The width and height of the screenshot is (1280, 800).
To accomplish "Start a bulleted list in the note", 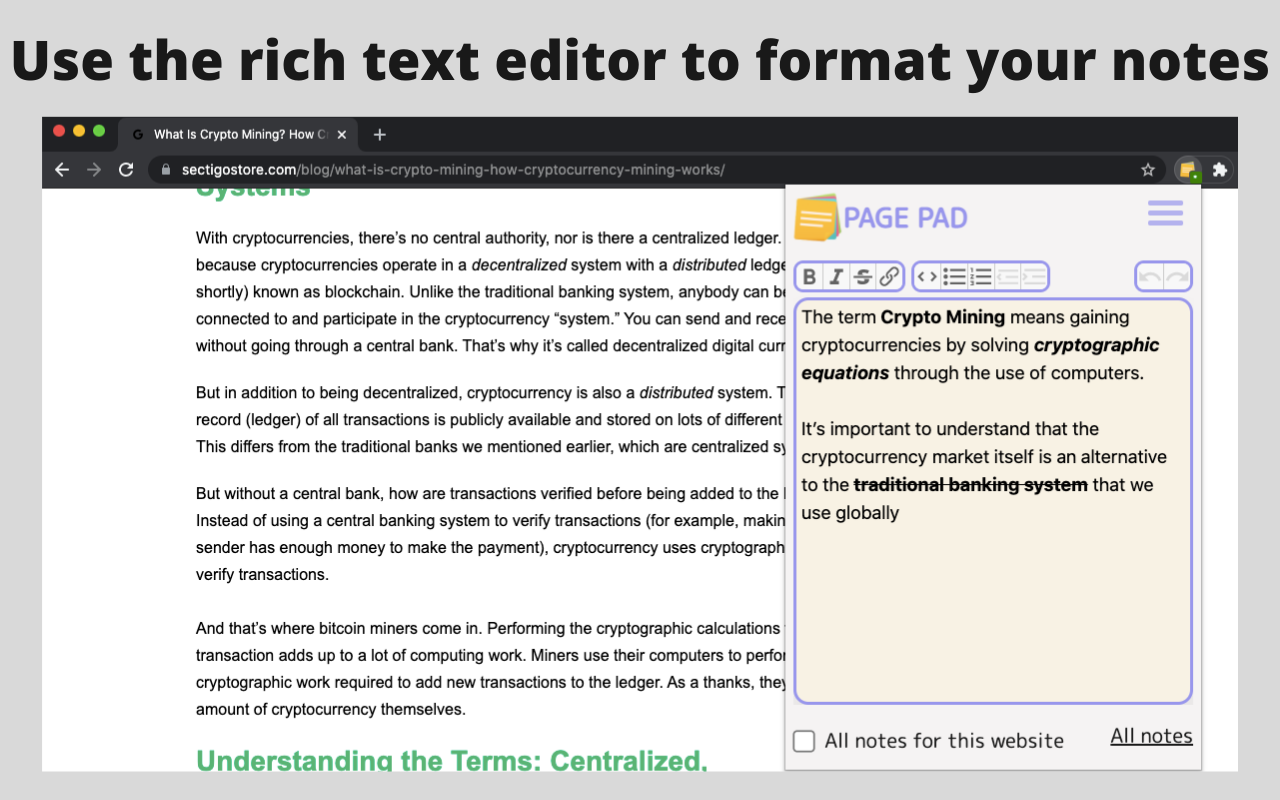I will pos(955,277).
